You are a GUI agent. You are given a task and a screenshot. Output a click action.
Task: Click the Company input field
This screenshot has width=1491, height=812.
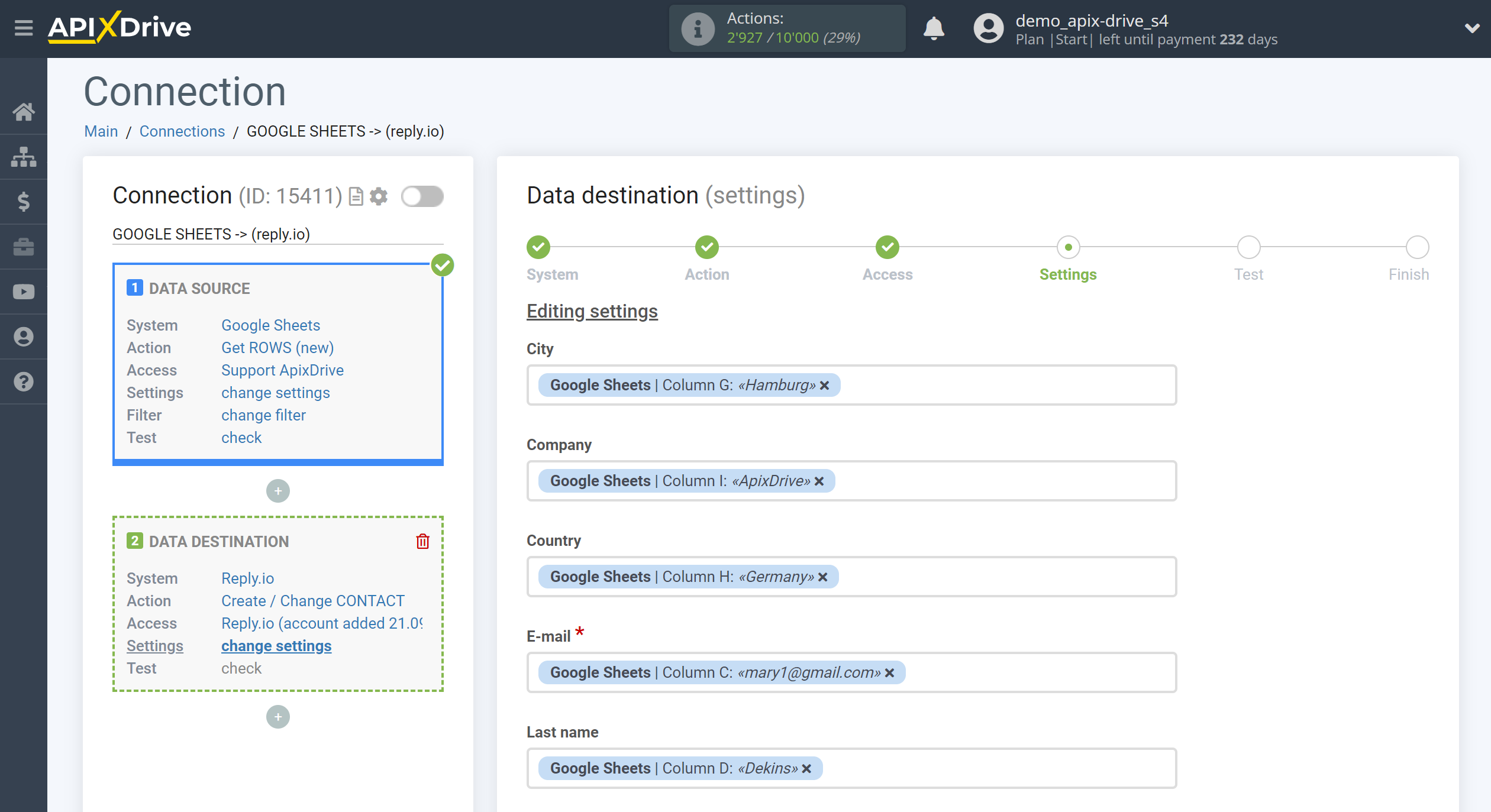851,481
